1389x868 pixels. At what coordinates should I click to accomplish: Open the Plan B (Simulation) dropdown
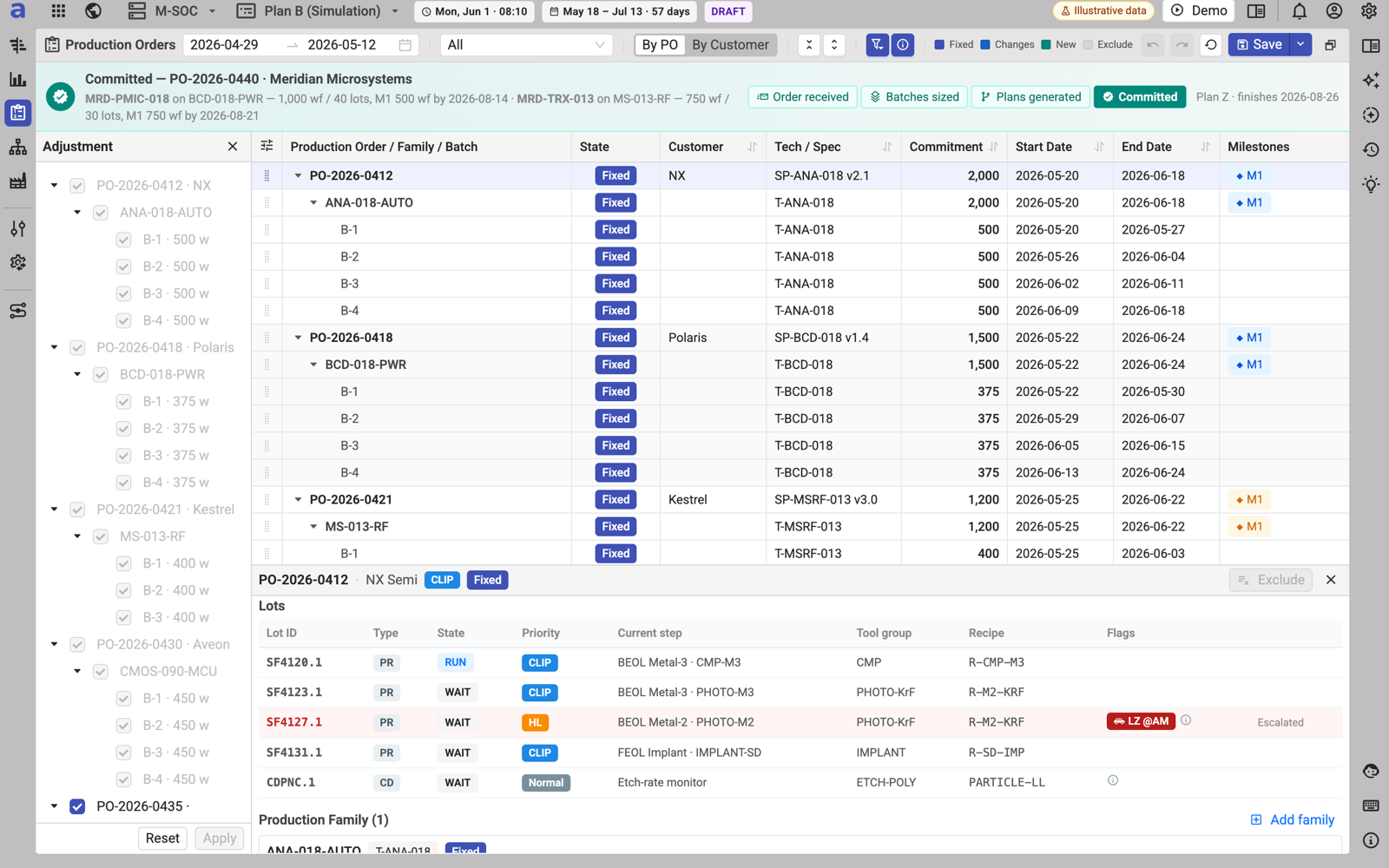coord(318,11)
